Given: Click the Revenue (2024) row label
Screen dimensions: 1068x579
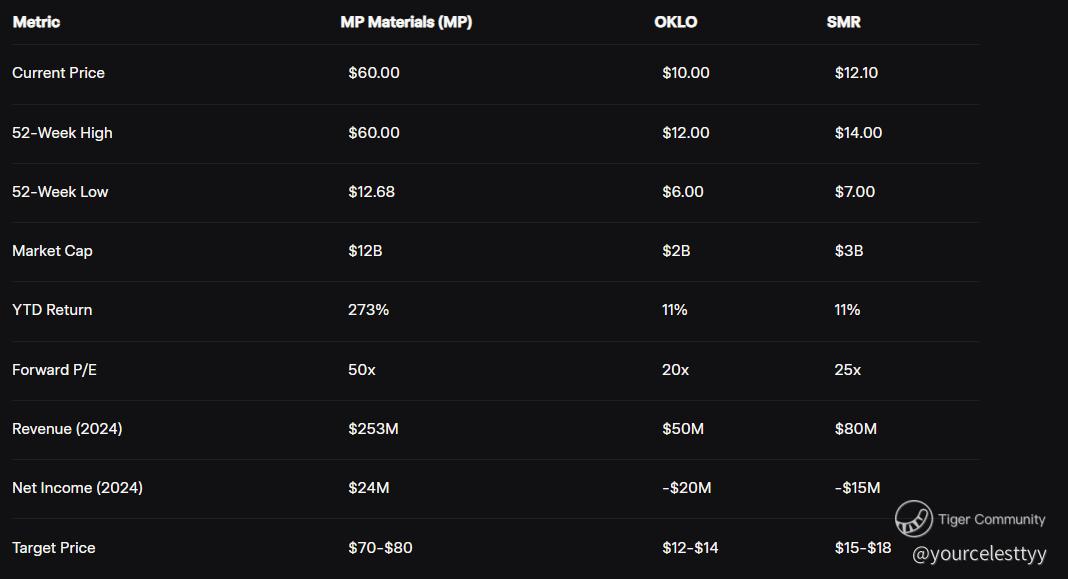Looking at the screenshot, I should click(x=67, y=429).
